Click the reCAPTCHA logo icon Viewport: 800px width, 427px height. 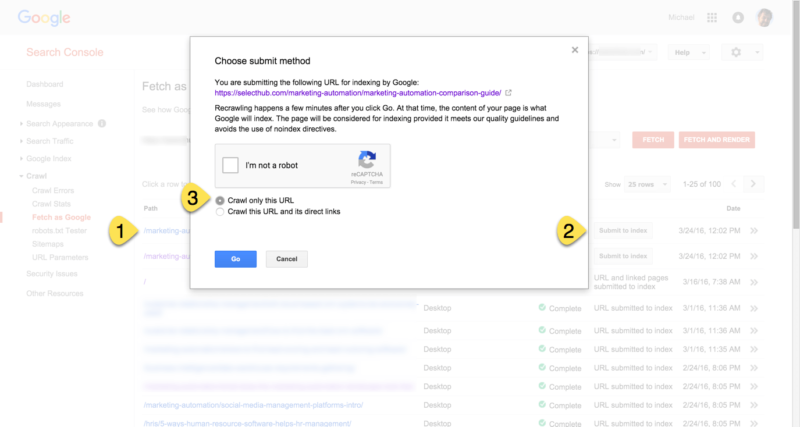point(367,160)
